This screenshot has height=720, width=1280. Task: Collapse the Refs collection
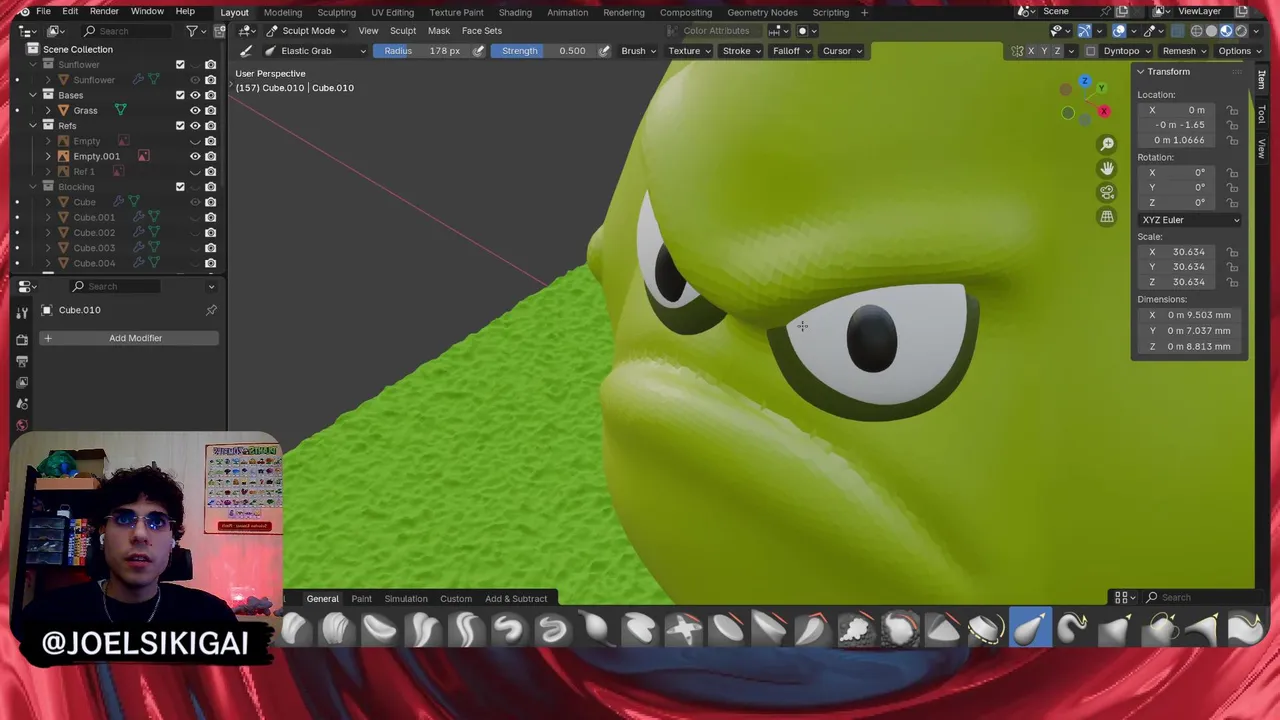pos(33,126)
